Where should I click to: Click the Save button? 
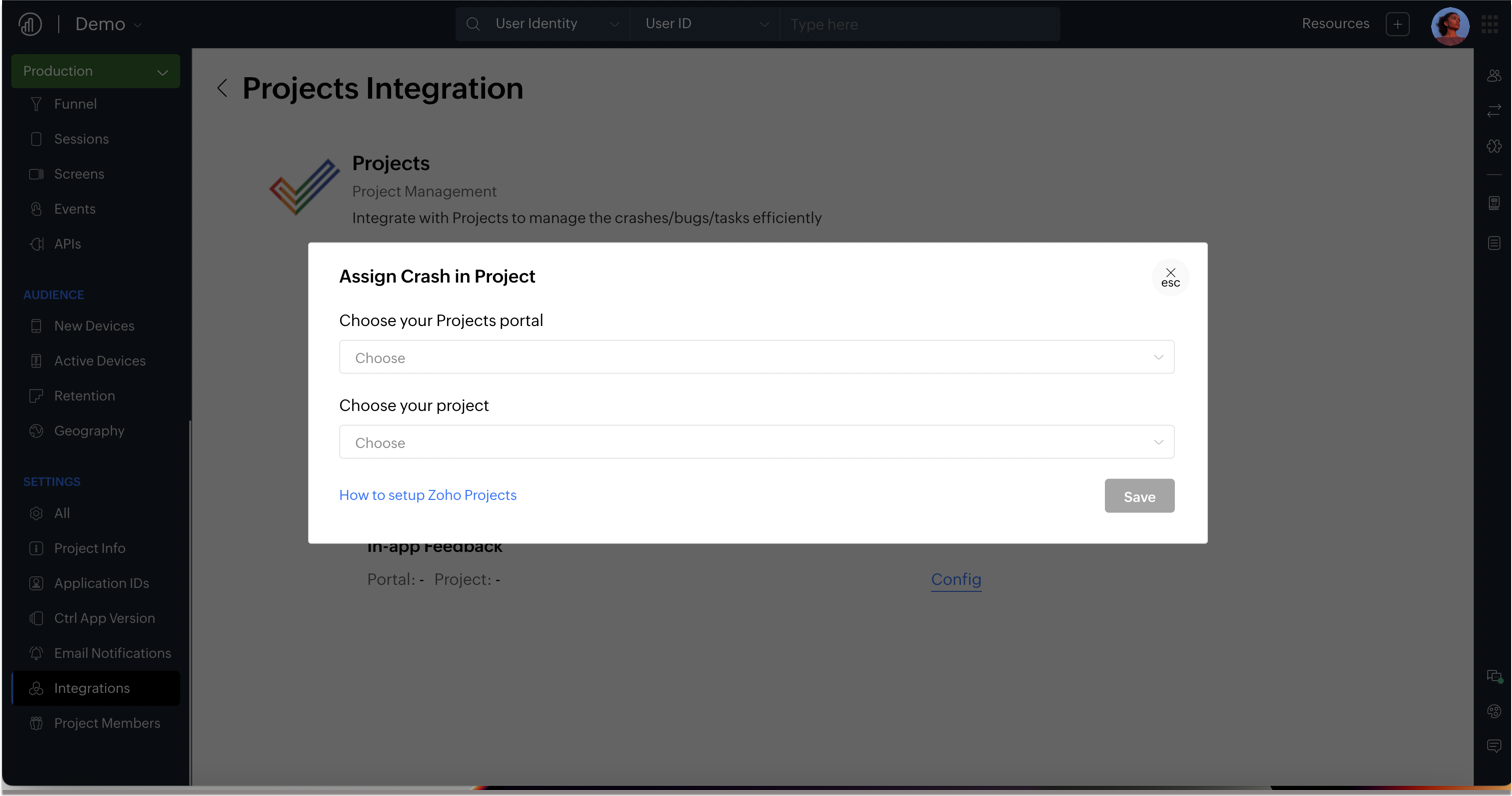[1139, 497]
